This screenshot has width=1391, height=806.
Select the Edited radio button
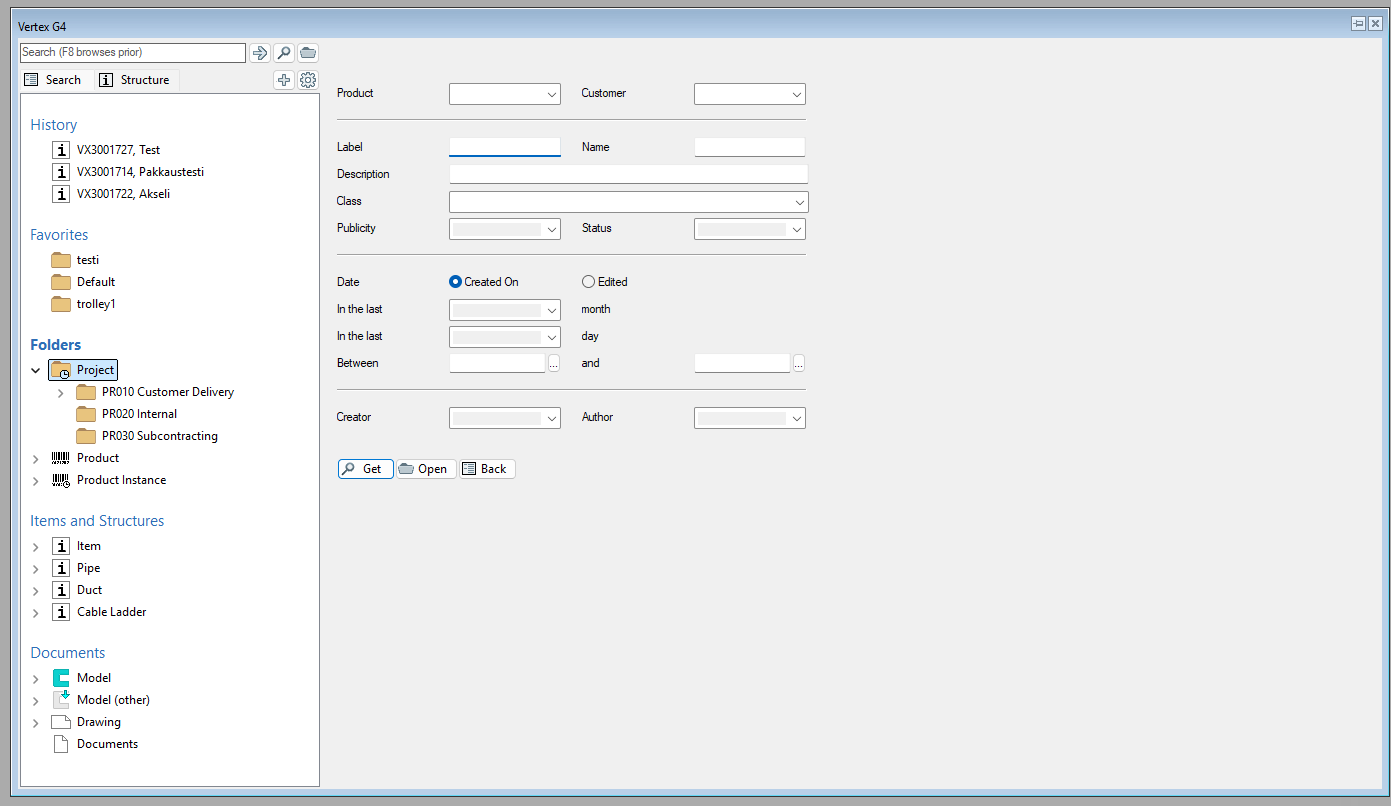click(588, 282)
